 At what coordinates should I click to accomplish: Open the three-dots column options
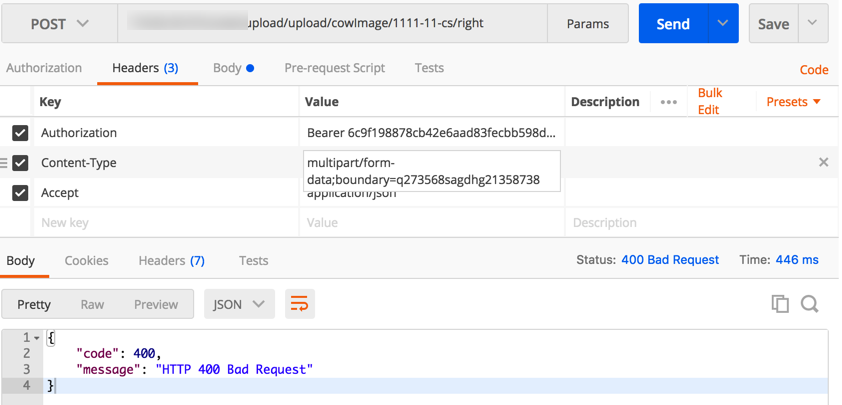(x=669, y=102)
